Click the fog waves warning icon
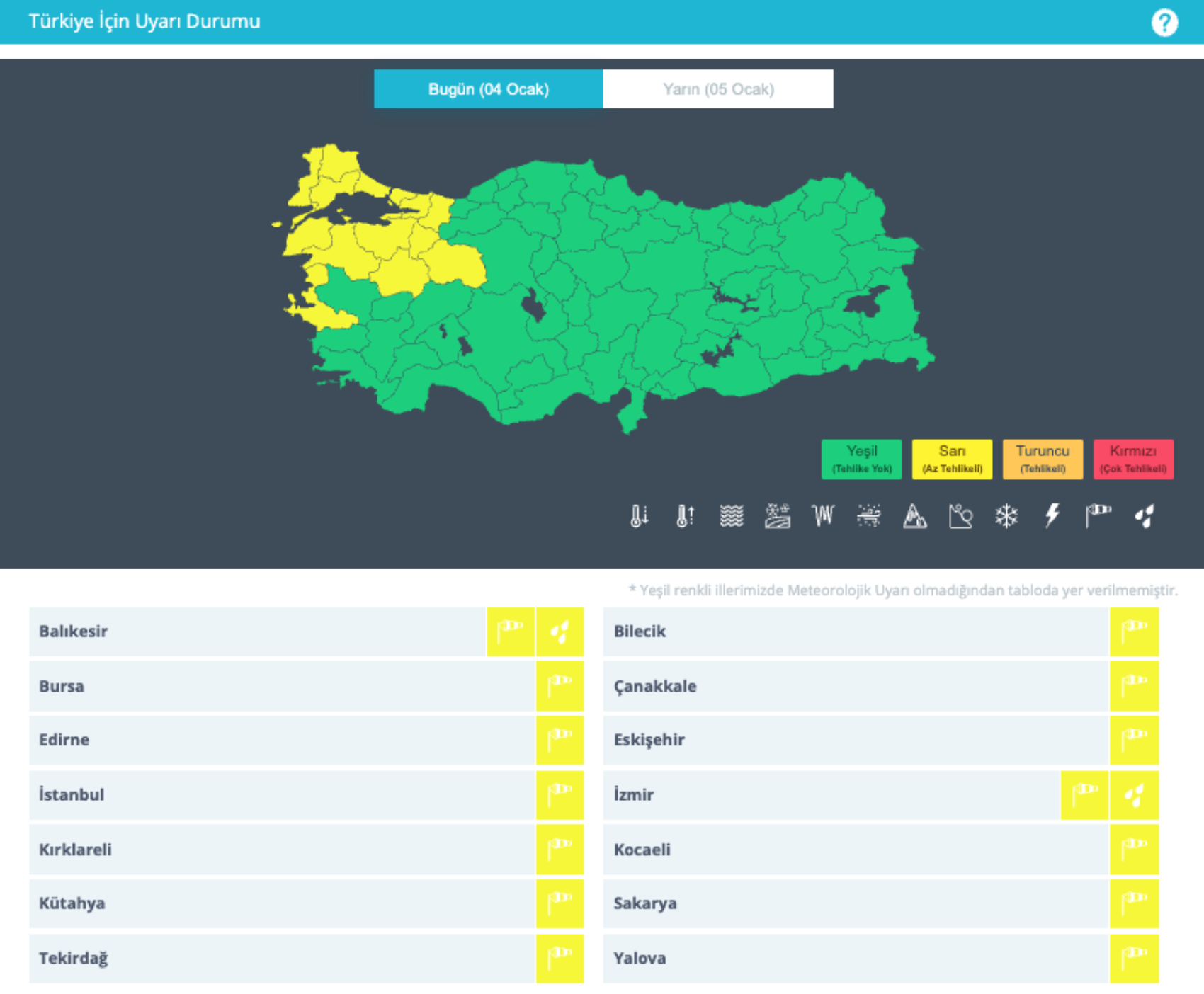 732,516
